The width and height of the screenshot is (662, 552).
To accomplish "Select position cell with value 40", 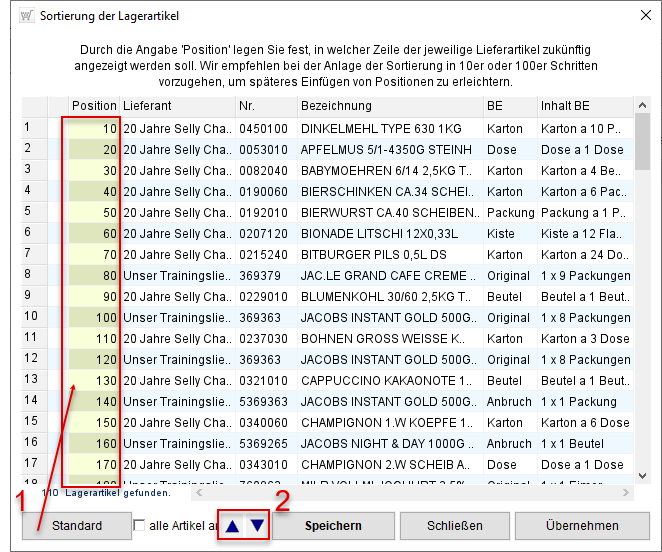I will coord(94,192).
